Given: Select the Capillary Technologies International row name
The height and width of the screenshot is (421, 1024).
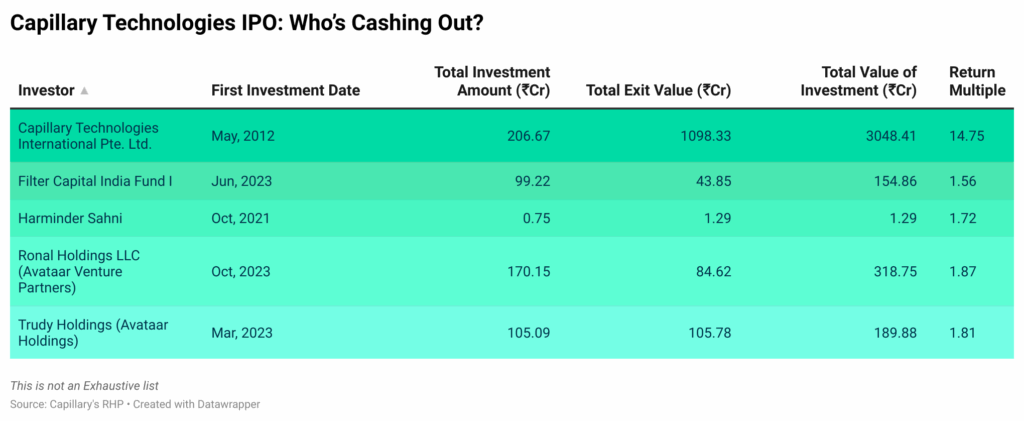Looking at the screenshot, I should tap(88, 136).
